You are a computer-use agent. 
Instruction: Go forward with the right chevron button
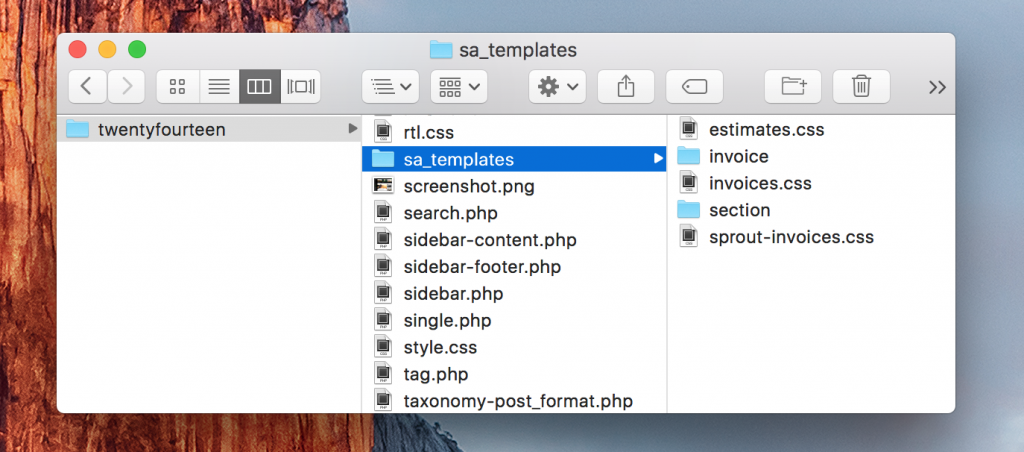click(x=127, y=86)
